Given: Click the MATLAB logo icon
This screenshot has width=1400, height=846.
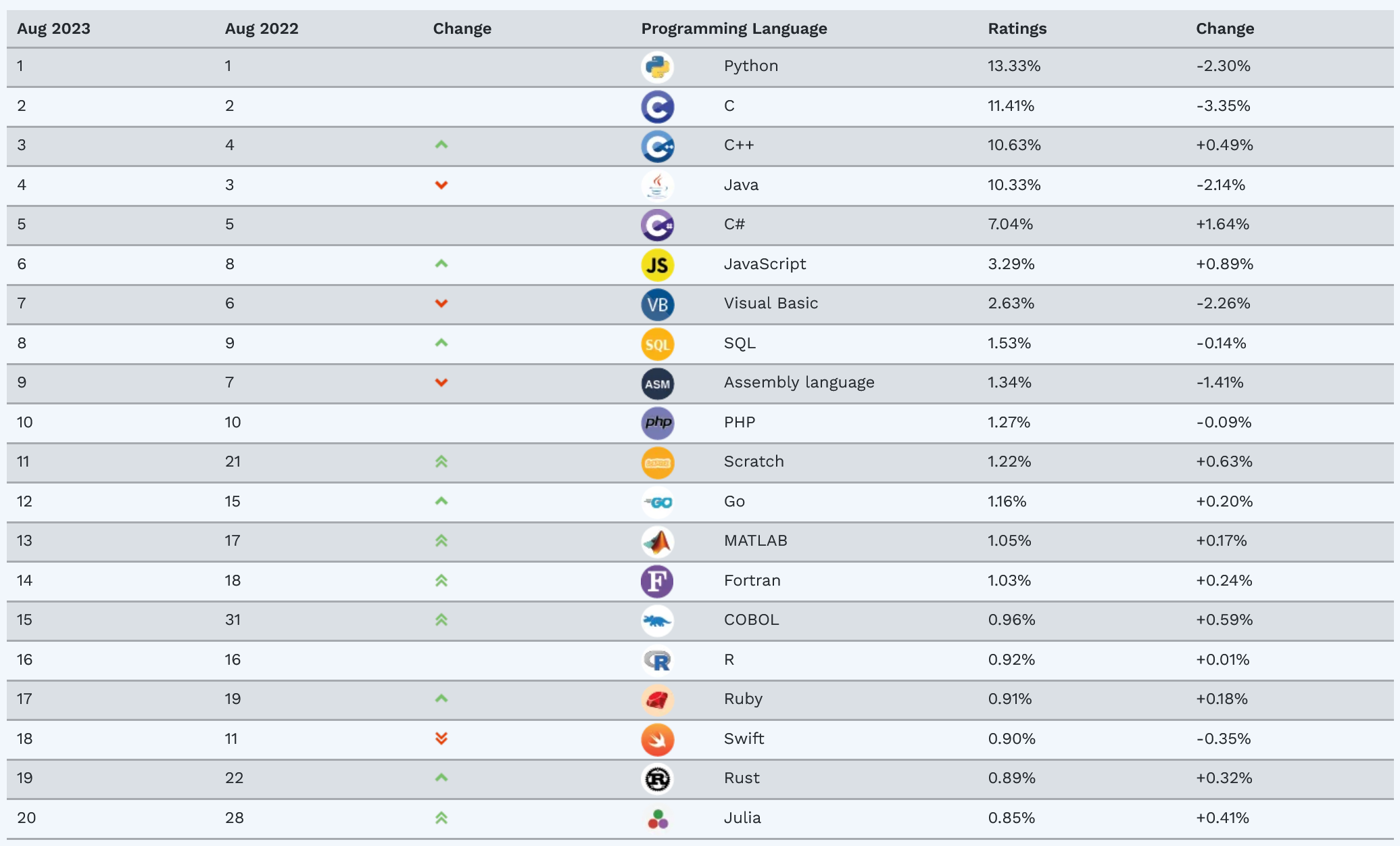Looking at the screenshot, I should (x=657, y=542).
